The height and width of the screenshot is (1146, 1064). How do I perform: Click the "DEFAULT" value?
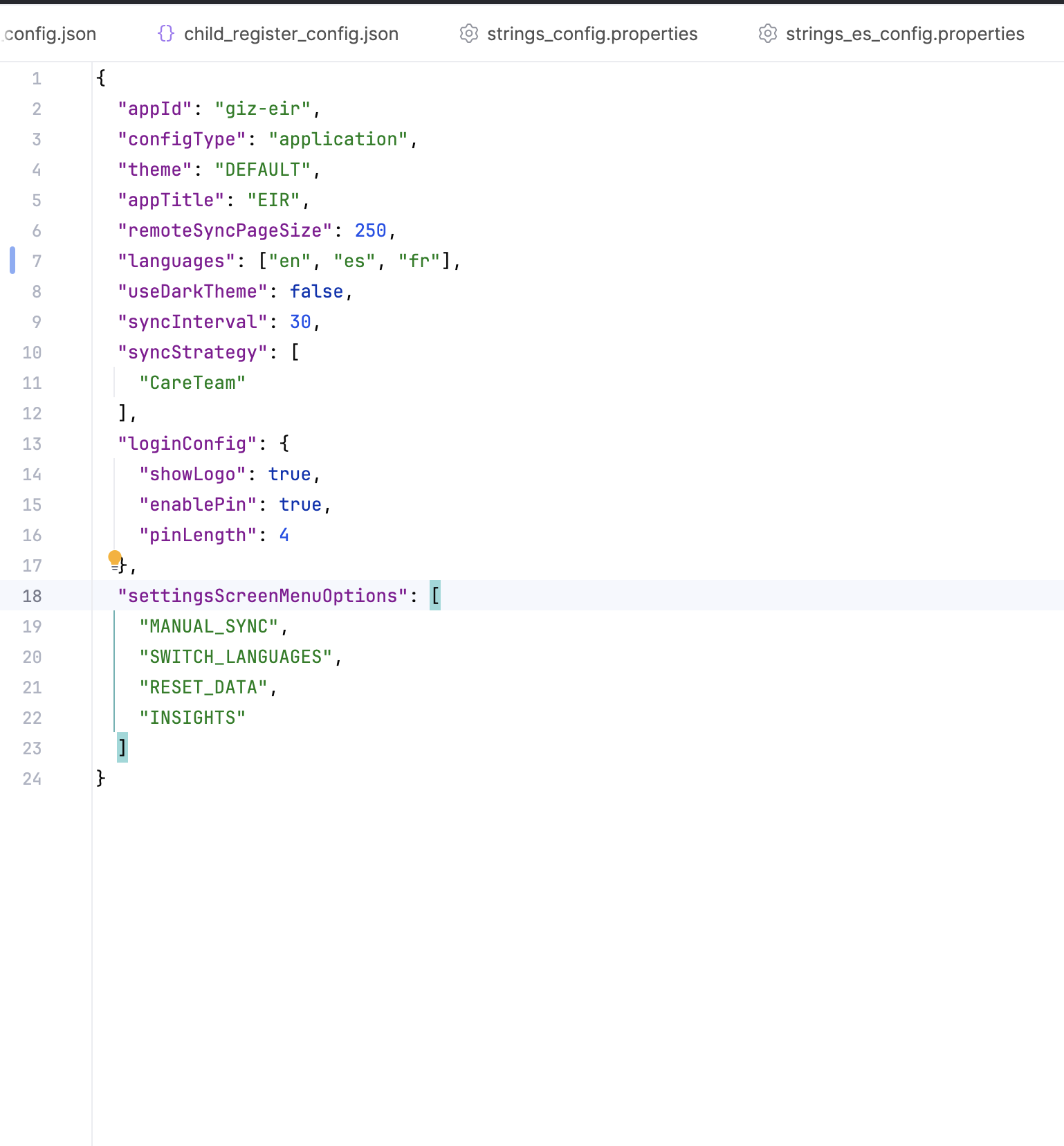coord(263,170)
